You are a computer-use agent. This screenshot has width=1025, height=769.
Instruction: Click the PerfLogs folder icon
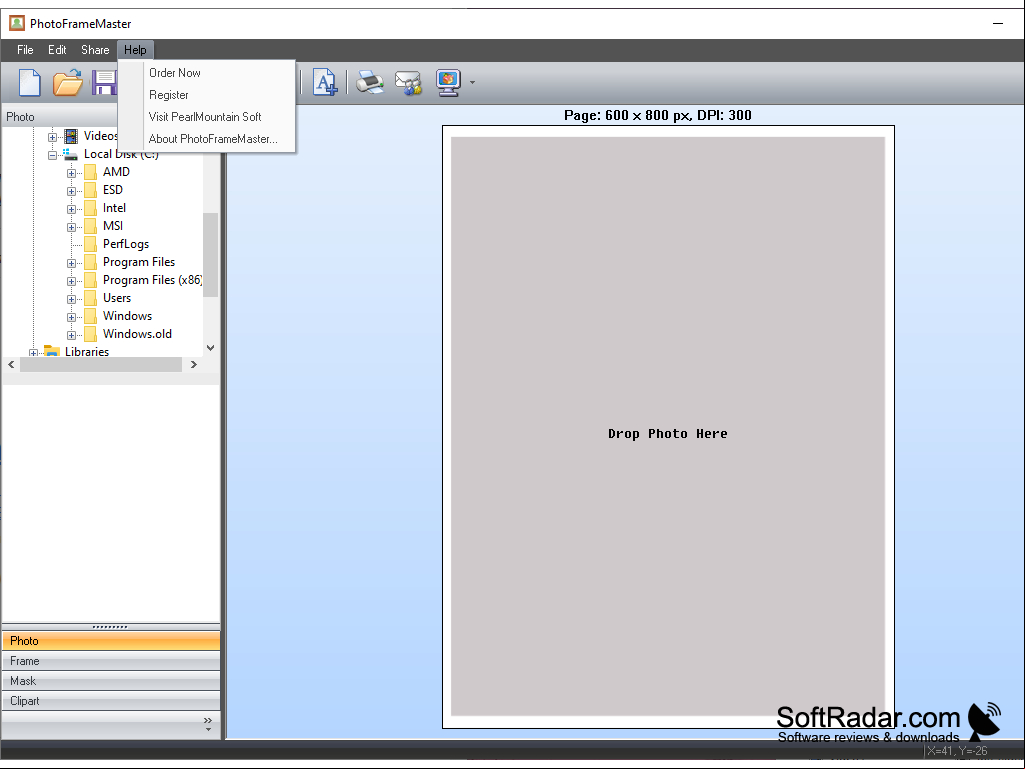(91, 244)
